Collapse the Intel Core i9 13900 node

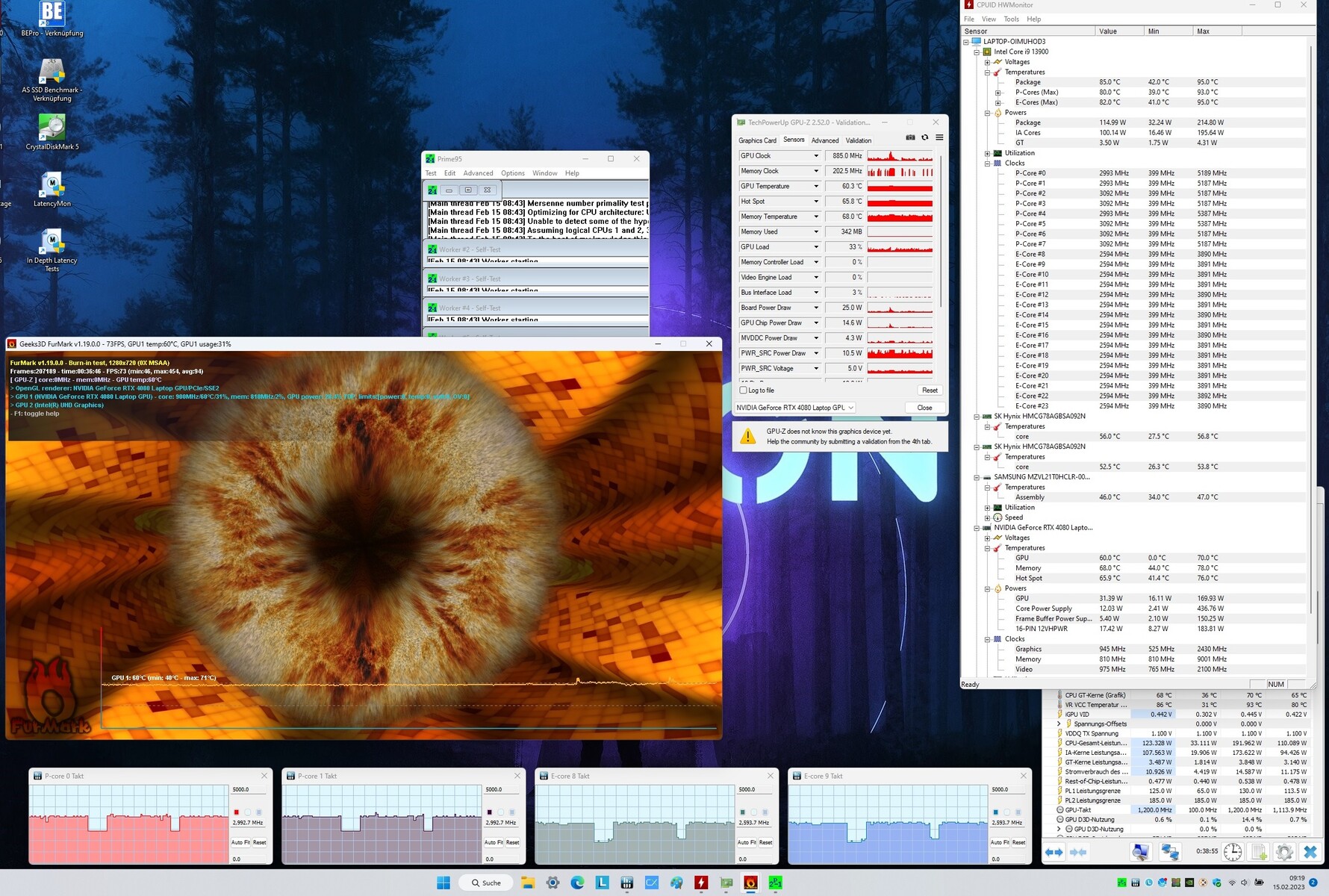(x=976, y=52)
